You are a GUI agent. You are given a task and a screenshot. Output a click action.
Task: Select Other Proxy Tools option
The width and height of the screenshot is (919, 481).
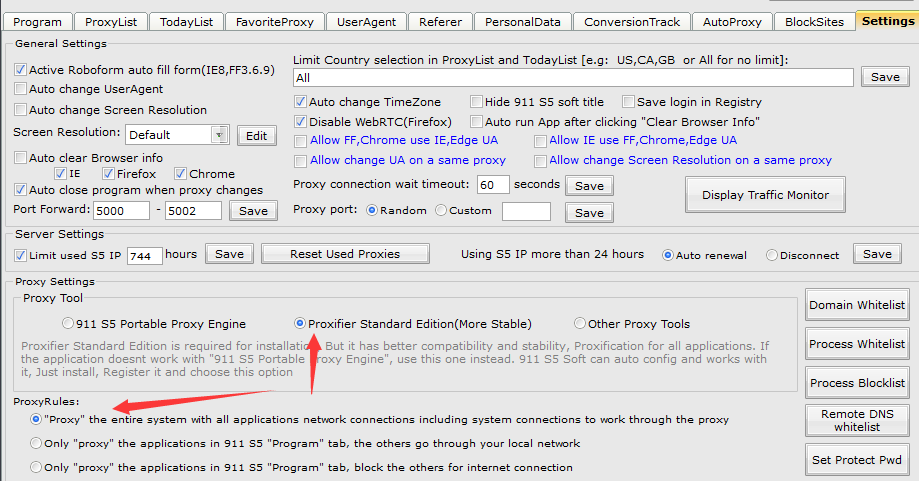click(x=580, y=323)
